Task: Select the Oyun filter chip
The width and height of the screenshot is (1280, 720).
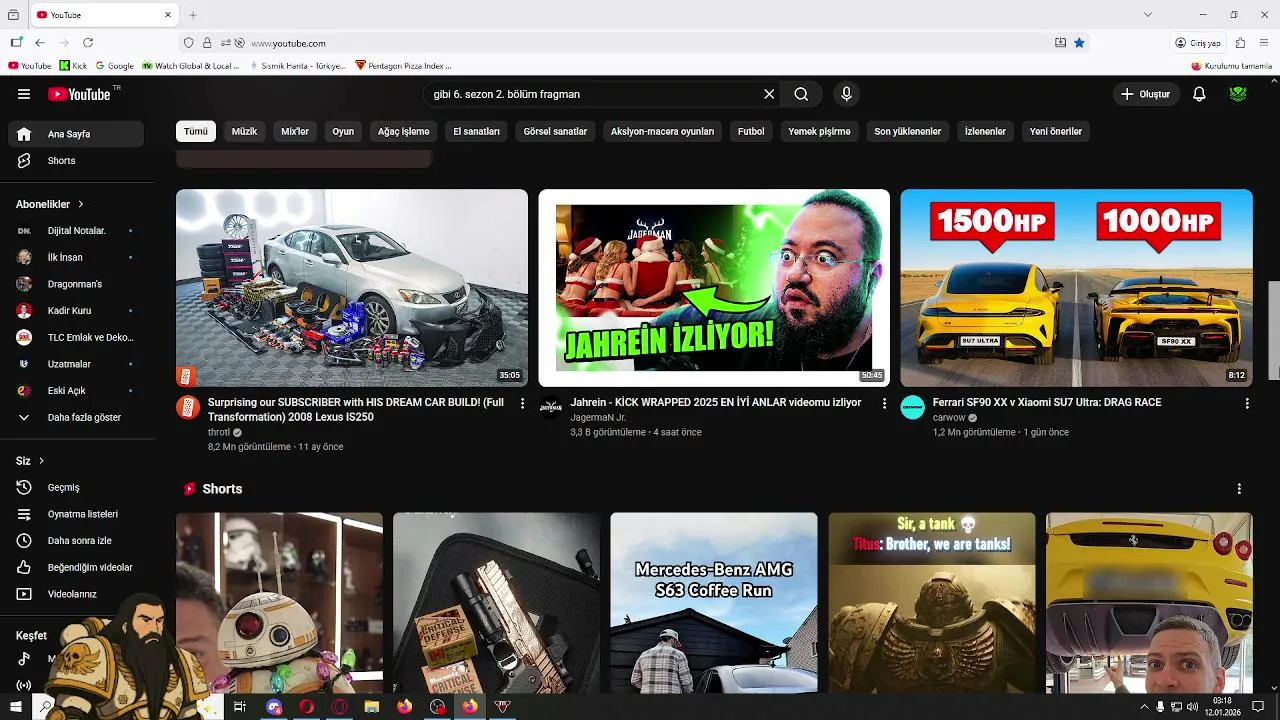Action: click(343, 131)
